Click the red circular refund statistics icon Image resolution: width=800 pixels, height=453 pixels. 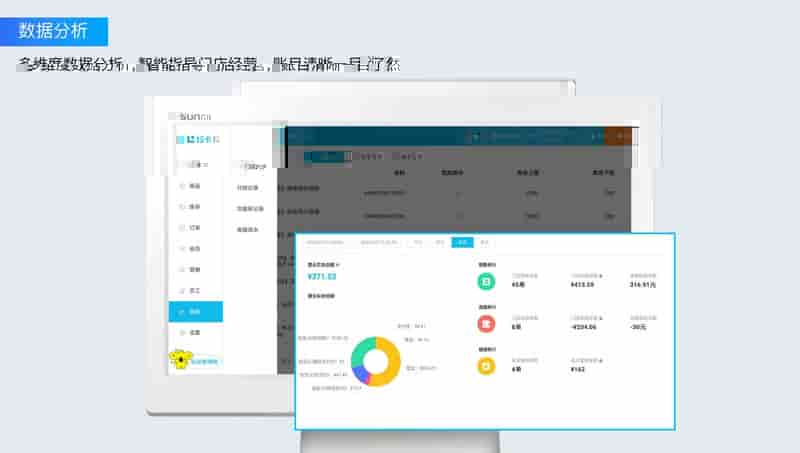pos(486,324)
